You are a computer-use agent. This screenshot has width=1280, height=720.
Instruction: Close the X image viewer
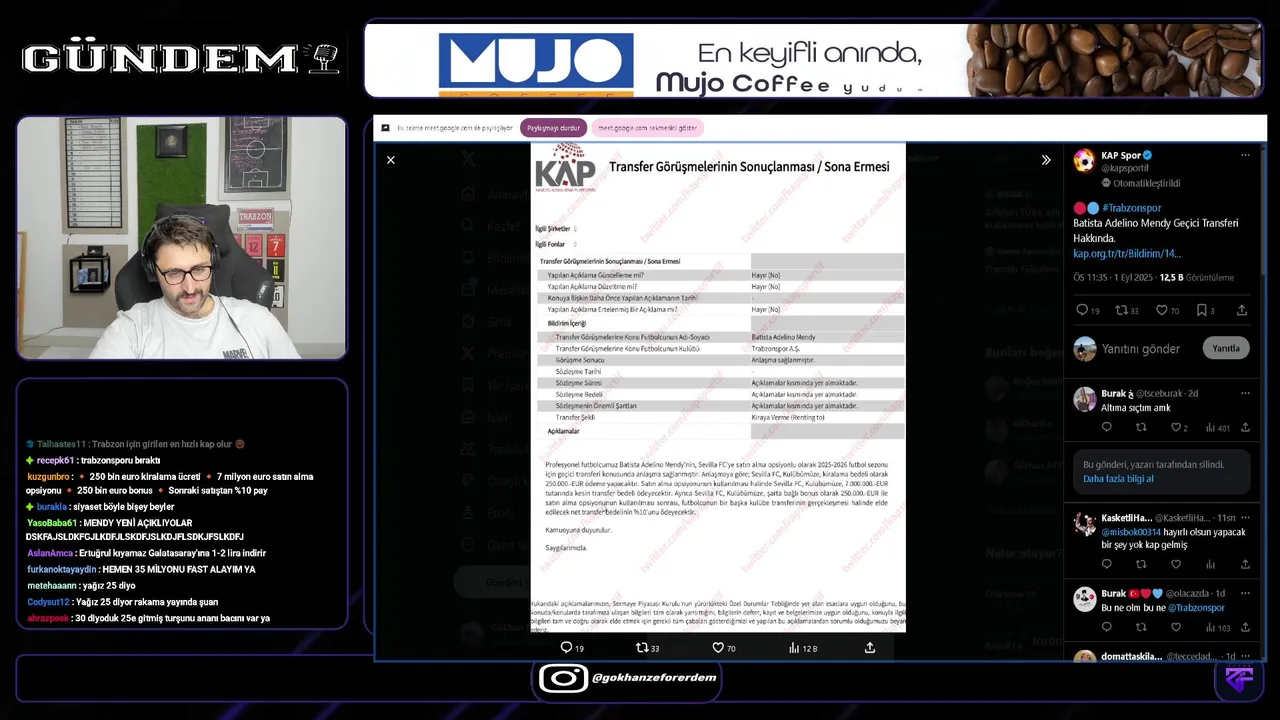(x=391, y=160)
